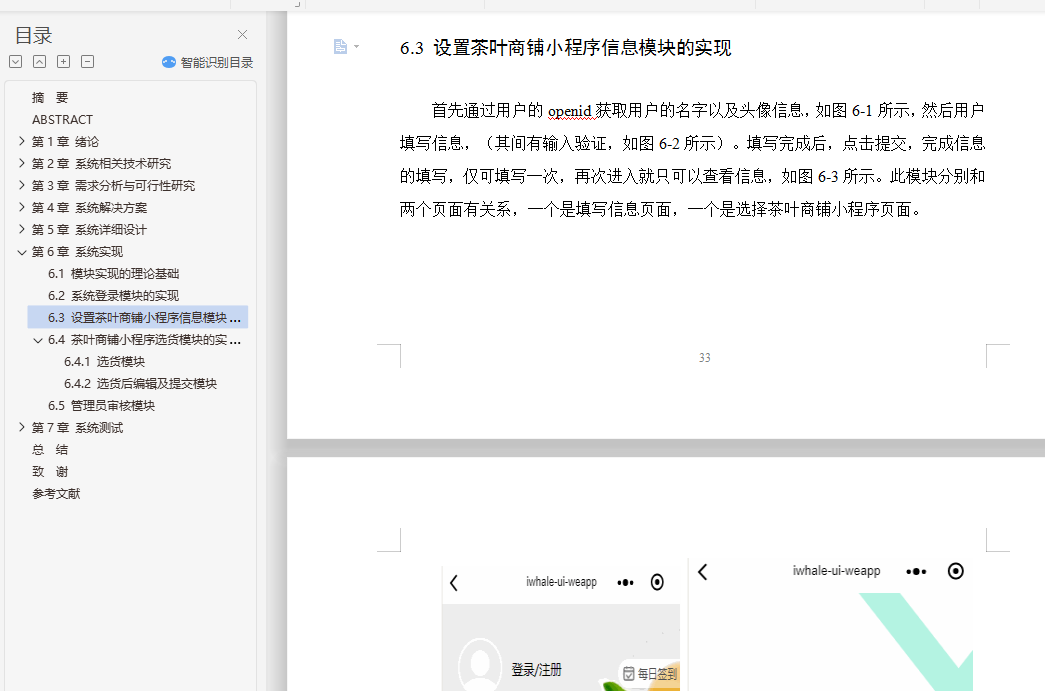Select 第6章 系统实现 entry
This screenshot has width=1045, height=691.
(77, 251)
